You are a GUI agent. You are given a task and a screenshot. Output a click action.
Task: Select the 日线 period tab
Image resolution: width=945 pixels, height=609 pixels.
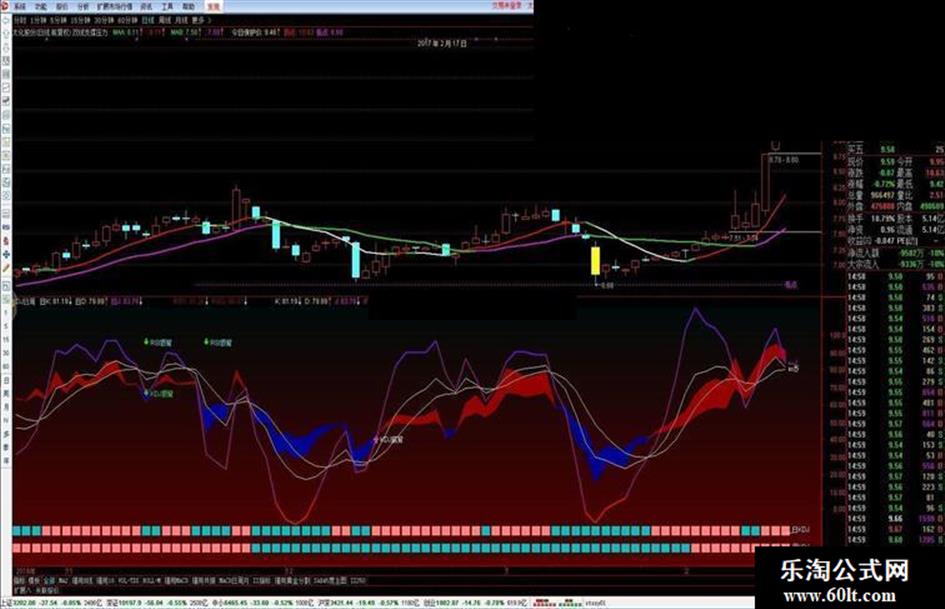tap(148, 20)
